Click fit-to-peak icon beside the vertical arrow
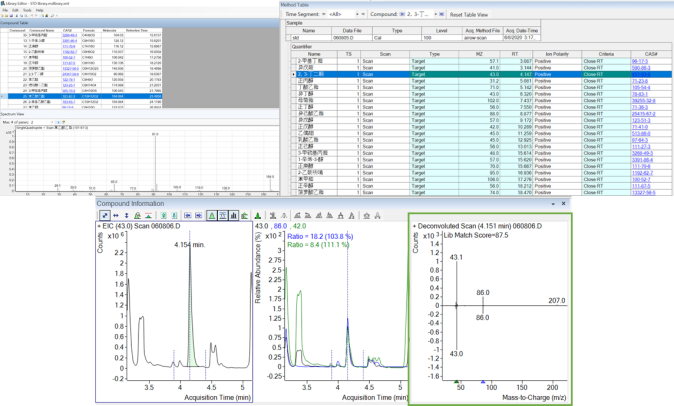Image resolution: width=674 pixels, height=406 pixels. (x=137, y=216)
